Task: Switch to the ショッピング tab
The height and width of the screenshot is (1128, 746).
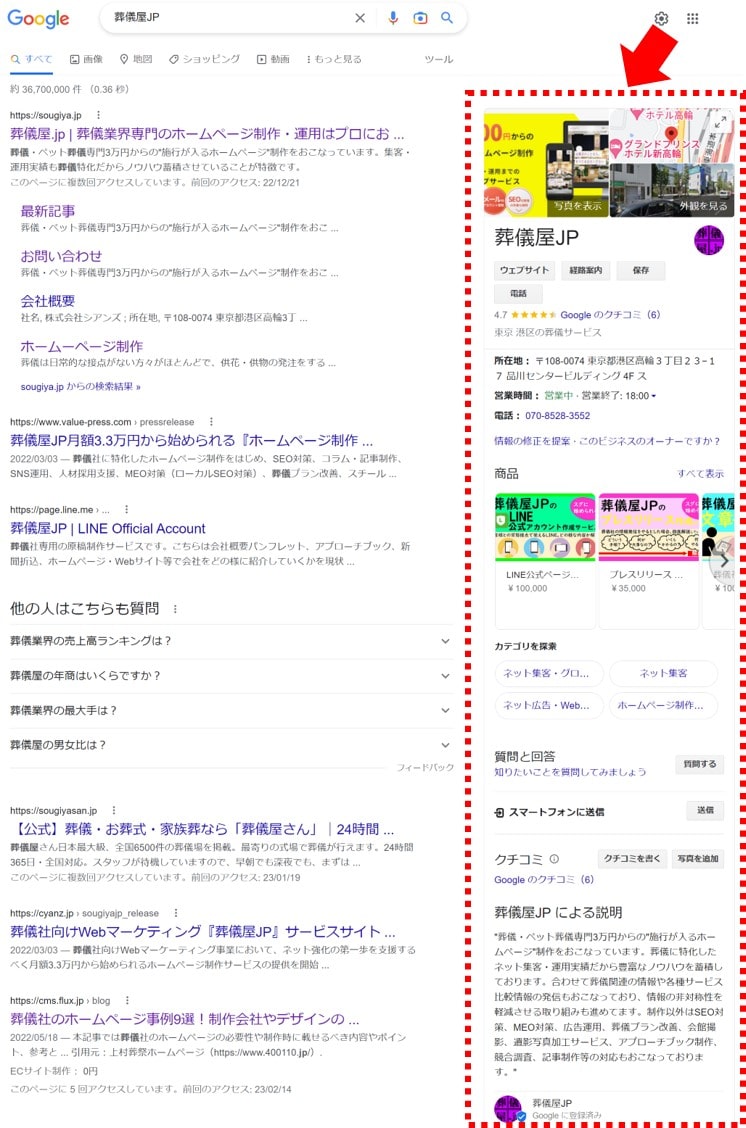Action: click(204, 59)
